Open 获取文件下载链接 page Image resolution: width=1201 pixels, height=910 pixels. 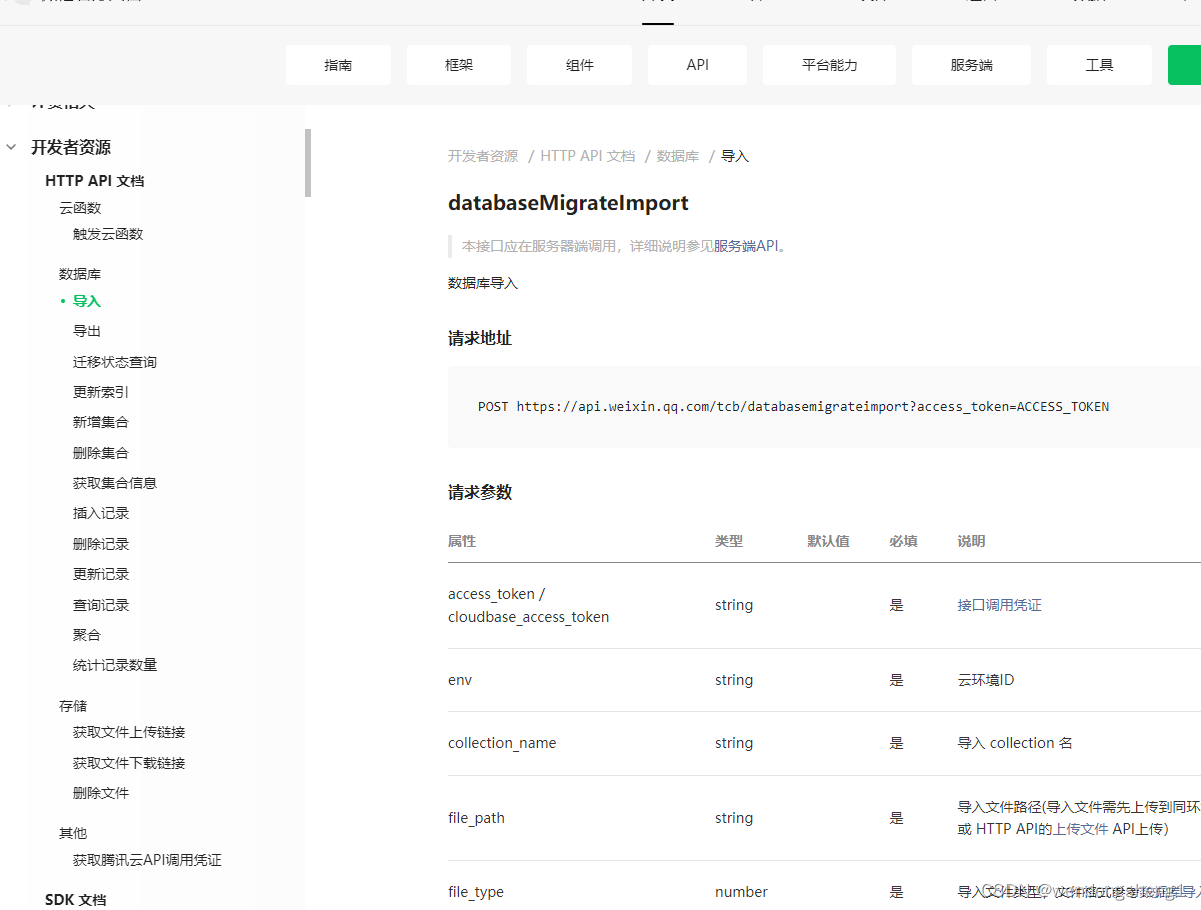tap(129, 763)
